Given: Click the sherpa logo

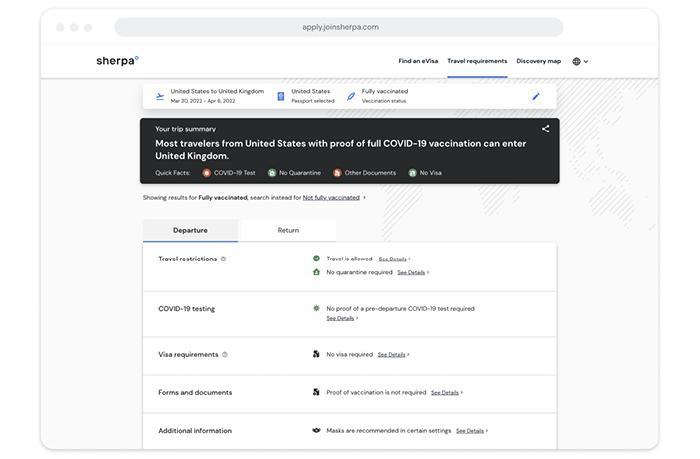Looking at the screenshot, I should point(117,61).
